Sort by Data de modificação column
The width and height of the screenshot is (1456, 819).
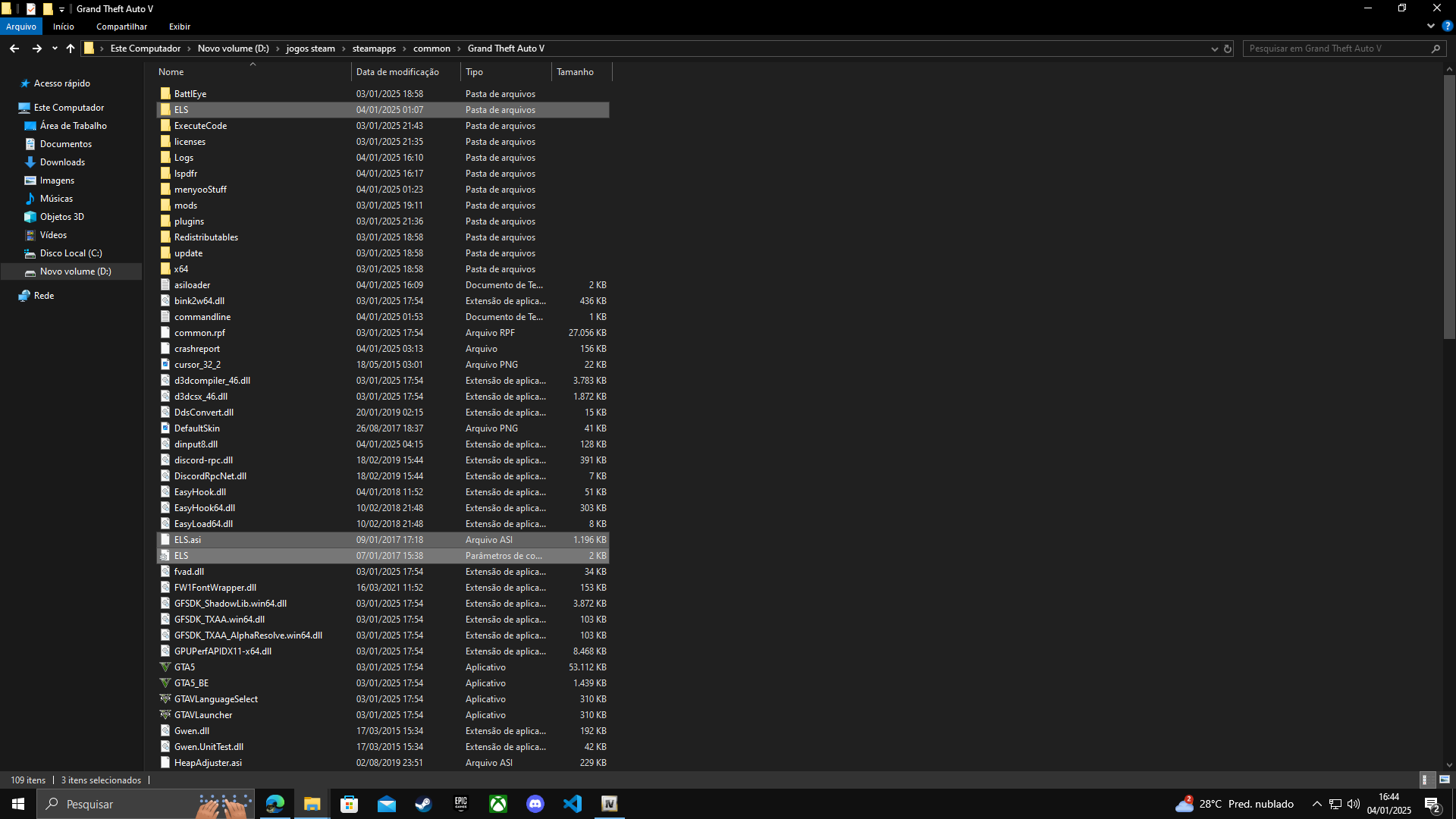[397, 72]
